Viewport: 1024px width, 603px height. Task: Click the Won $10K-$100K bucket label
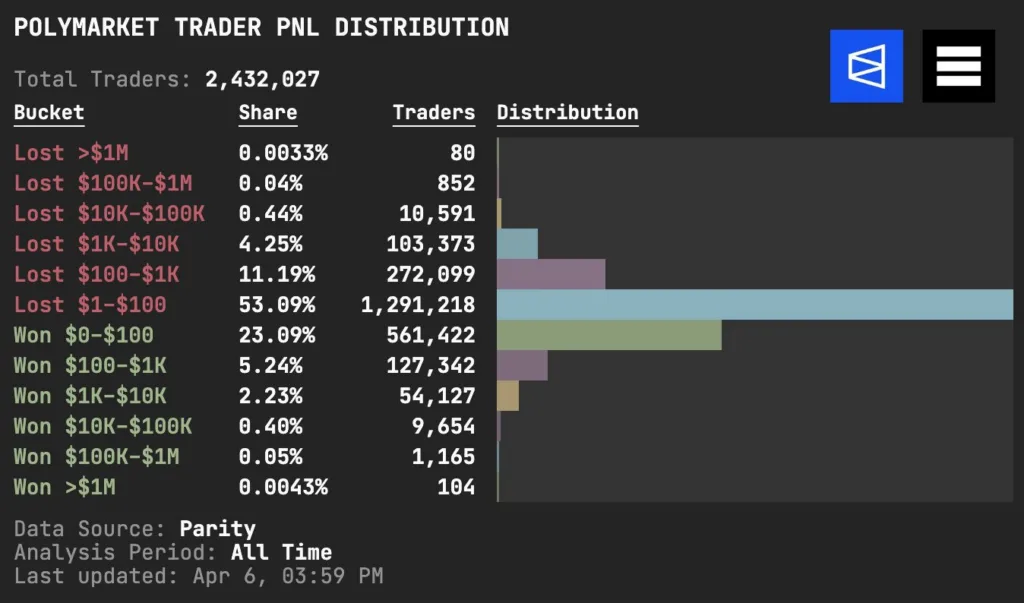click(x=103, y=426)
